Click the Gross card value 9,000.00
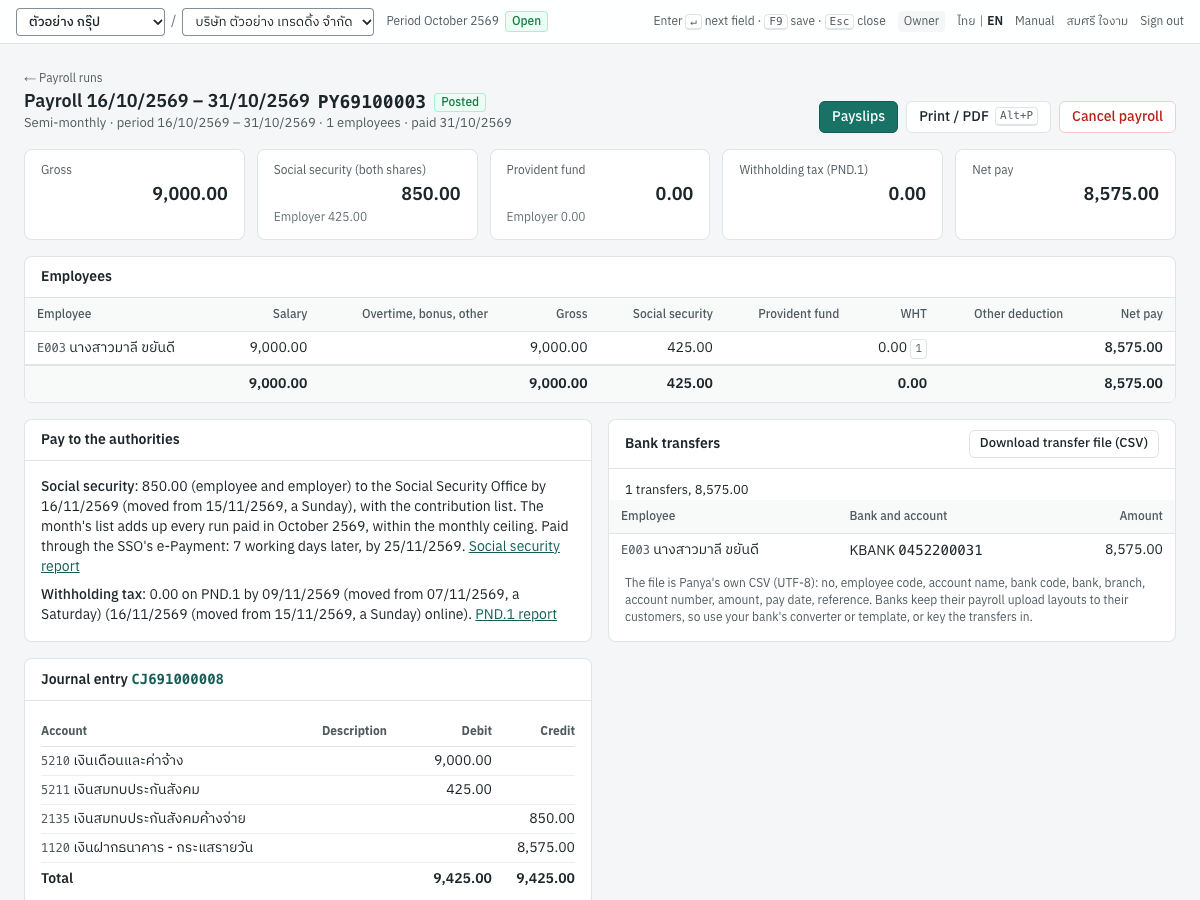 190,194
